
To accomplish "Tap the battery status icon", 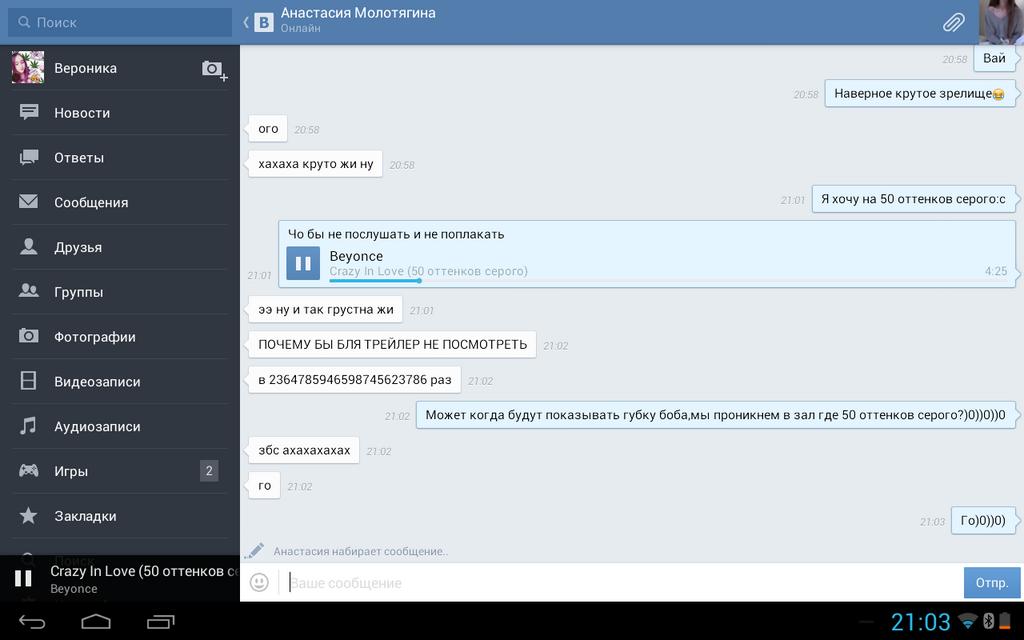I will click(1005, 621).
